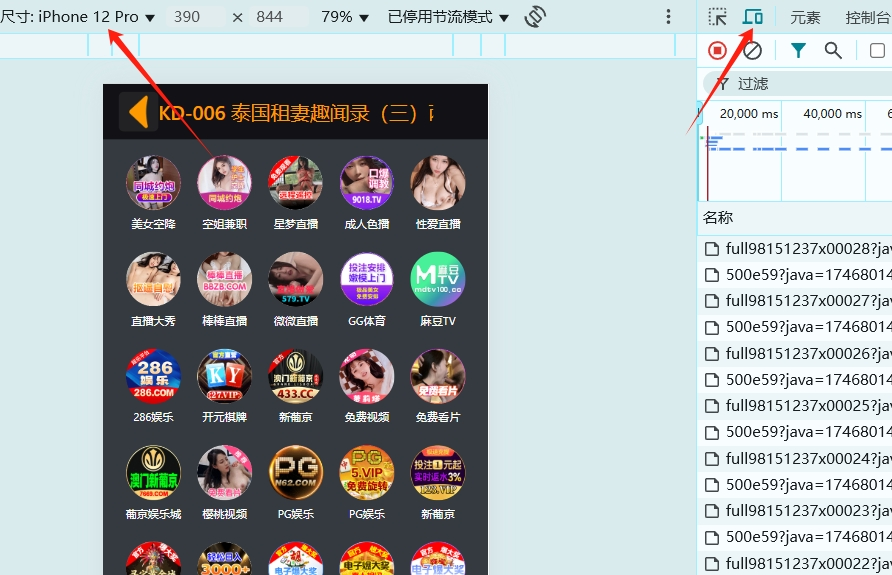
Task: Focus the 390 width input field
Action: click(x=195, y=17)
